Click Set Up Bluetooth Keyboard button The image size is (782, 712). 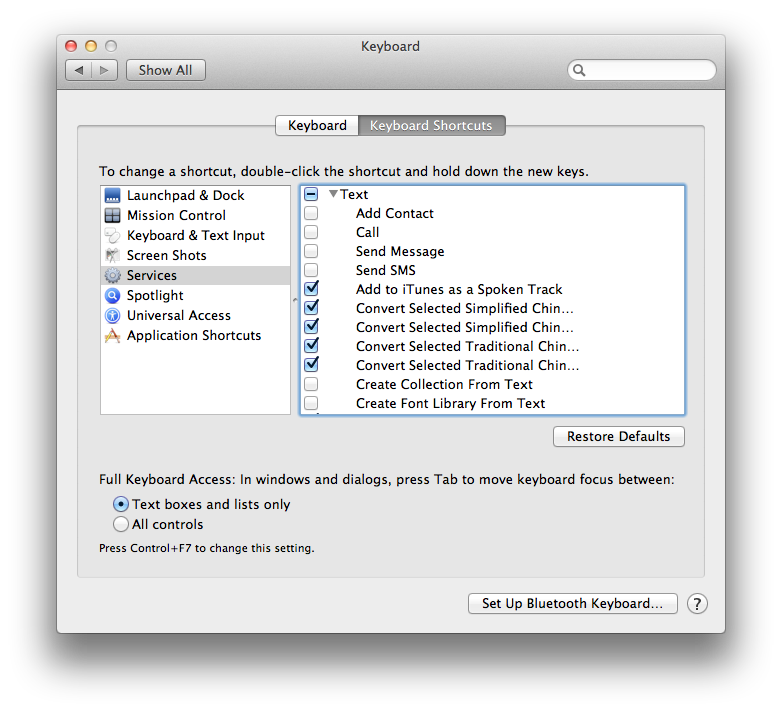573,604
